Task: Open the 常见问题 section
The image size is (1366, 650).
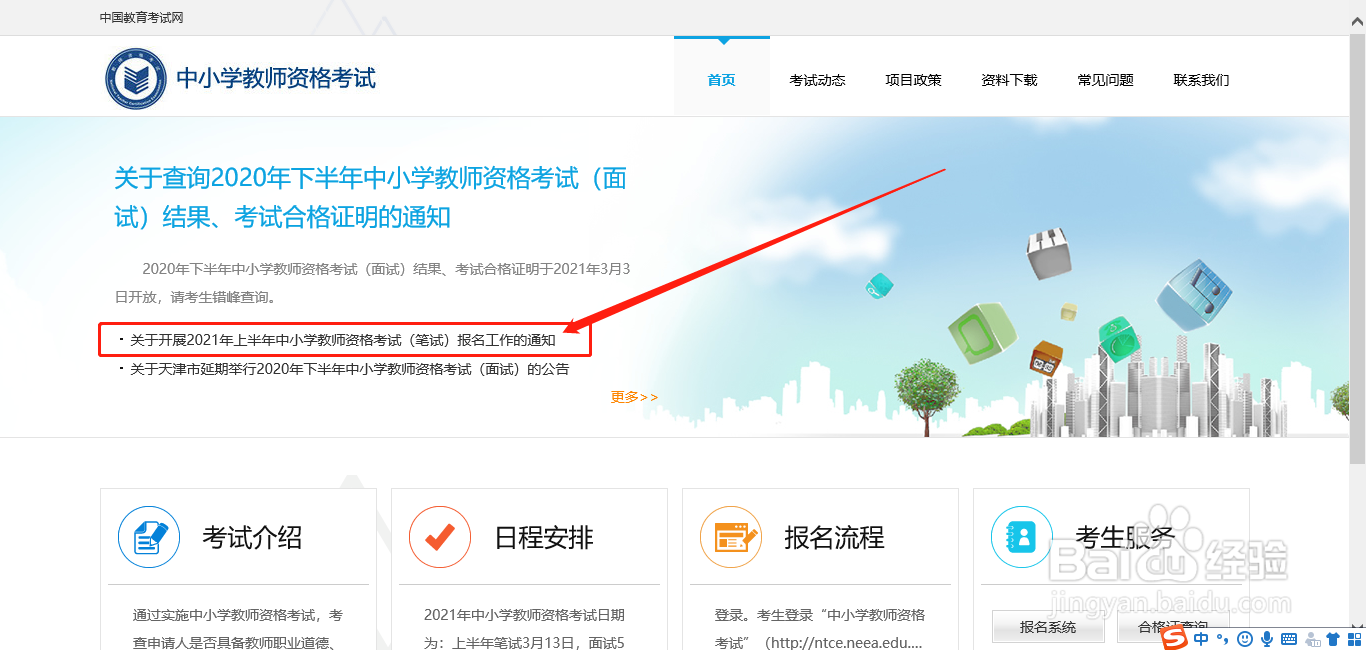Action: tap(1105, 80)
